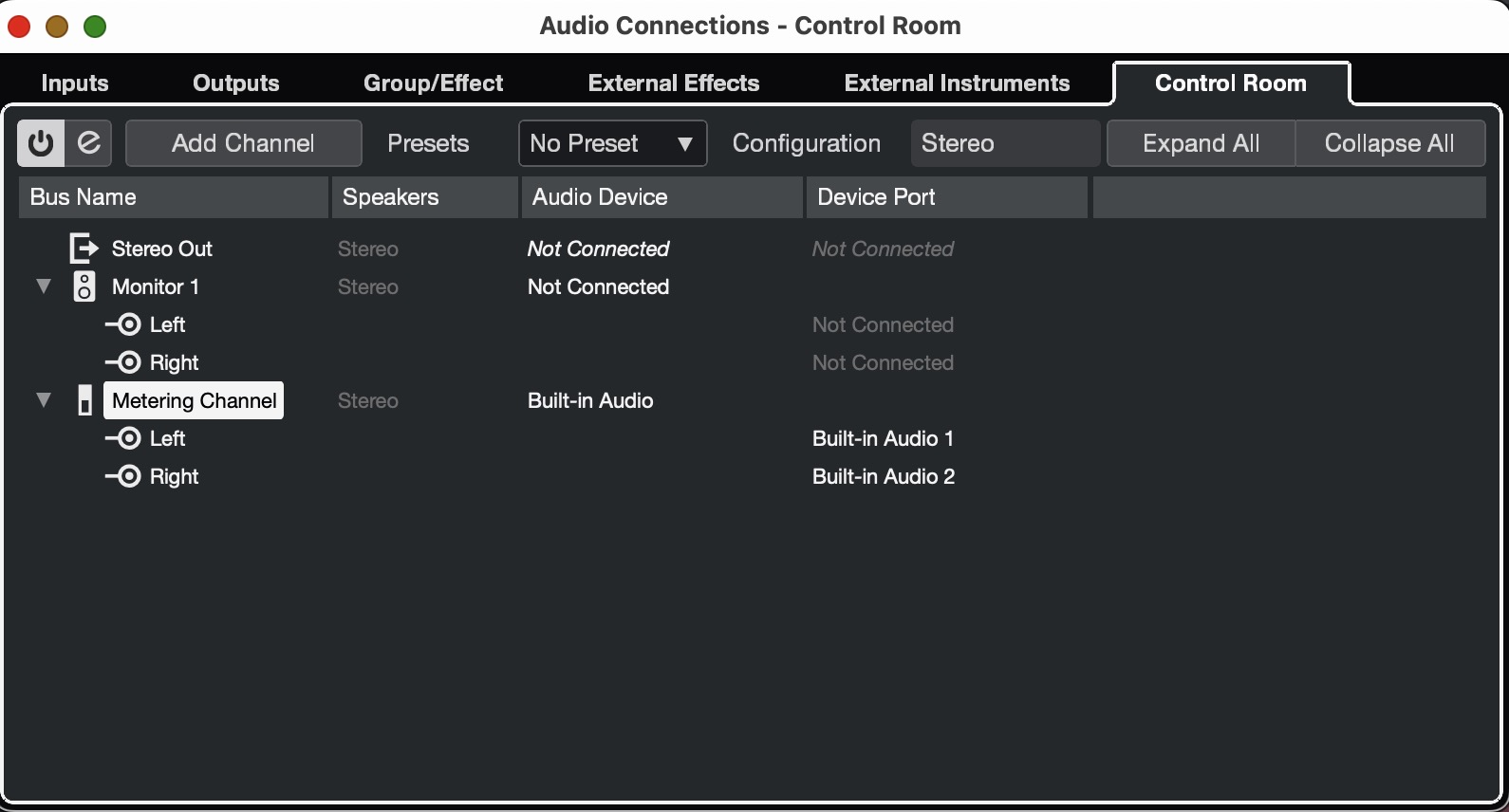Screen dimensions: 1509x812
Task: Toggle the Control Room power button
Action: (x=41, y=143)
